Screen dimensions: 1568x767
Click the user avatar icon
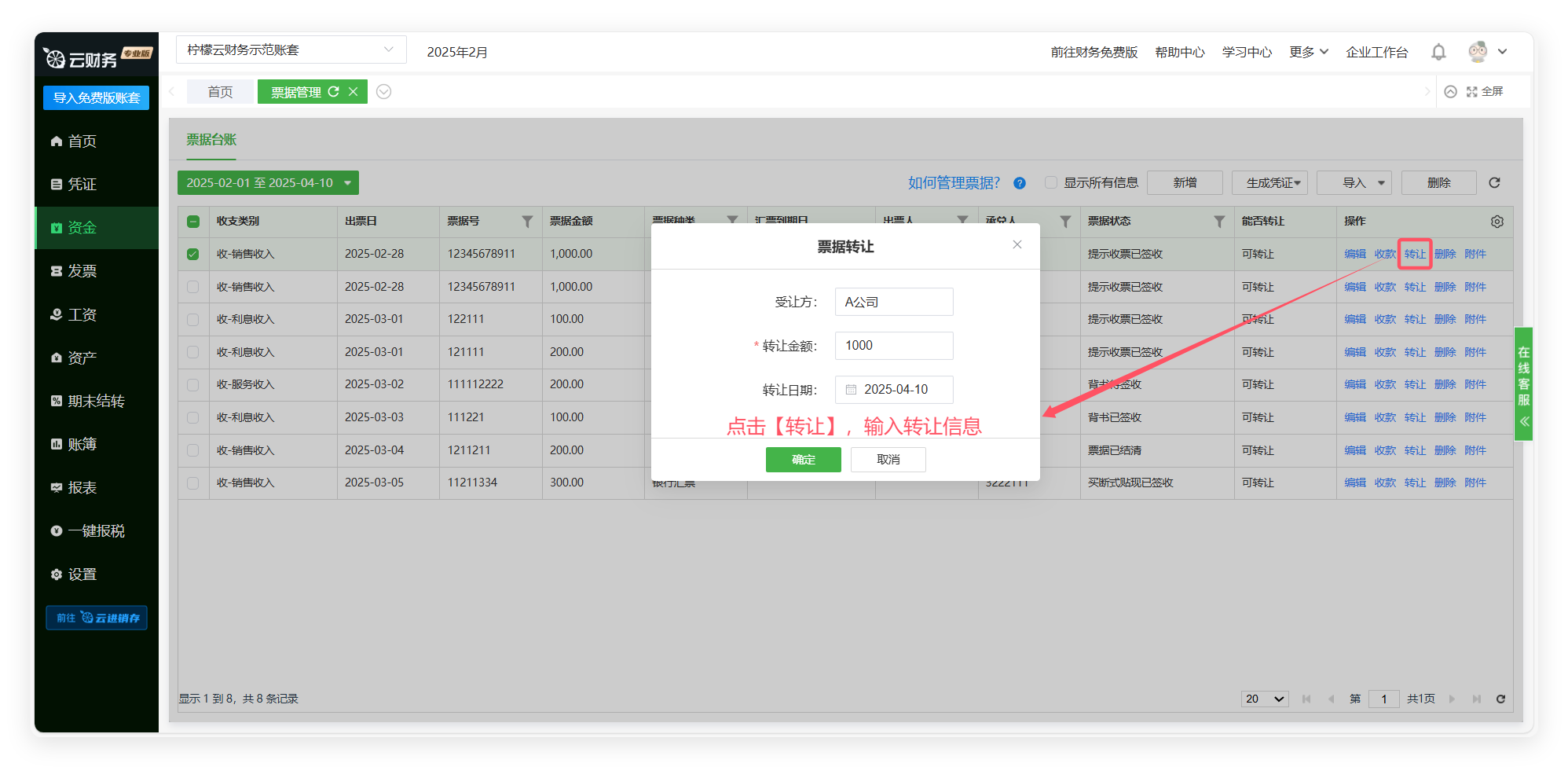pos(1478,52)
